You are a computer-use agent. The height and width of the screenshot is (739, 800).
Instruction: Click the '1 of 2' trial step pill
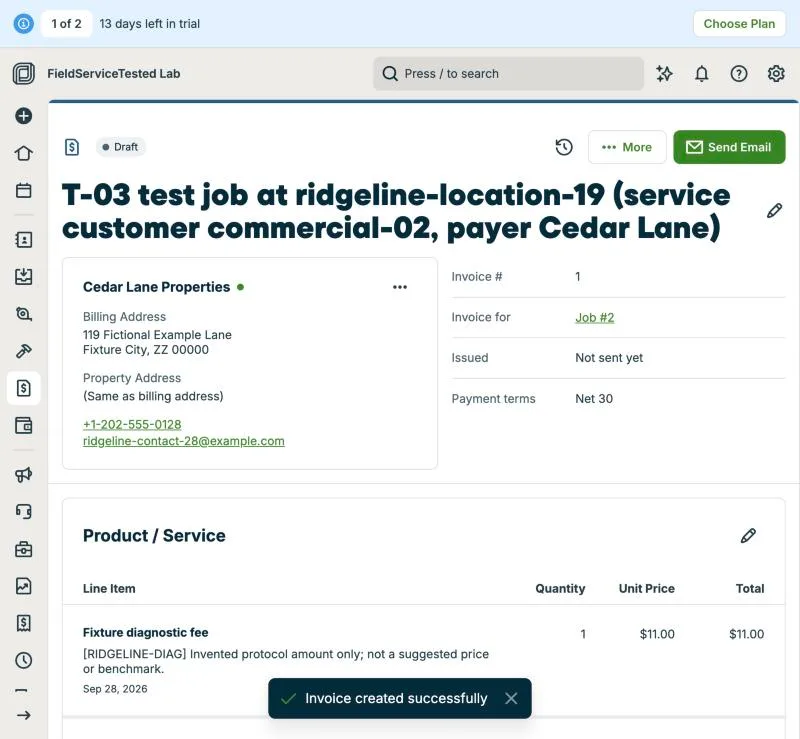click(x=66, y=23)
